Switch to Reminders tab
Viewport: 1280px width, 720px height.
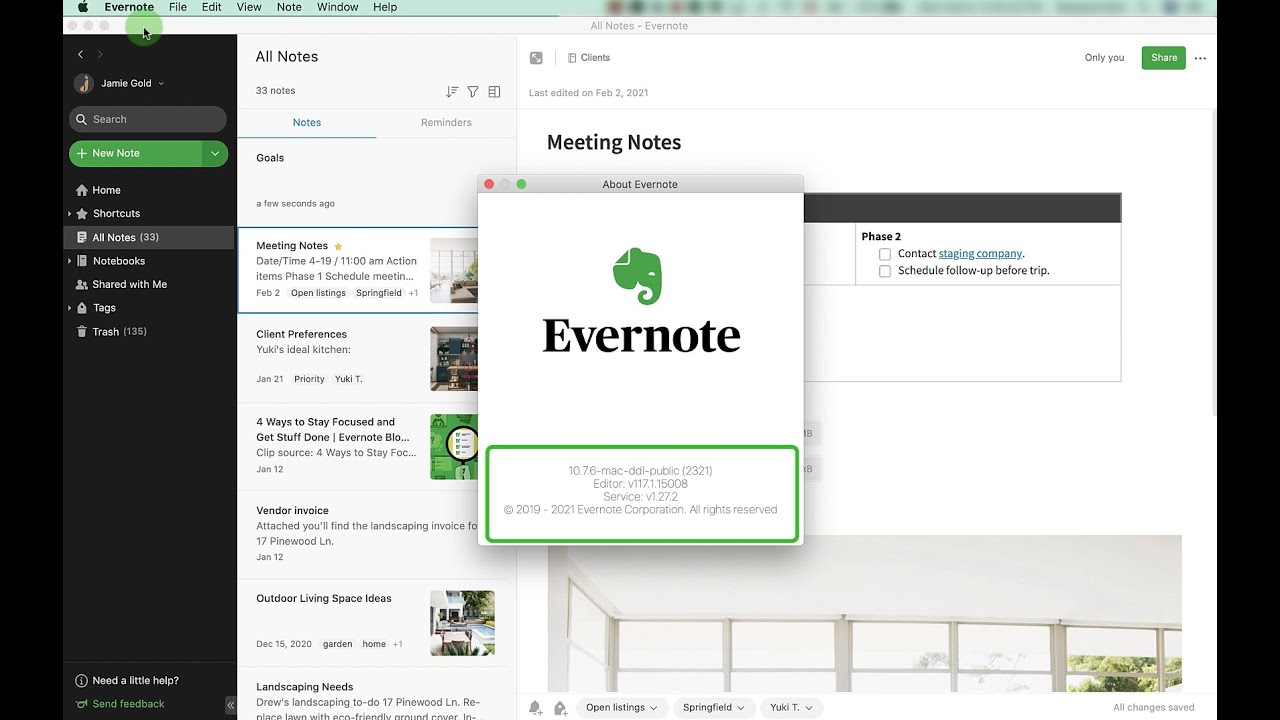pos(446,122)
